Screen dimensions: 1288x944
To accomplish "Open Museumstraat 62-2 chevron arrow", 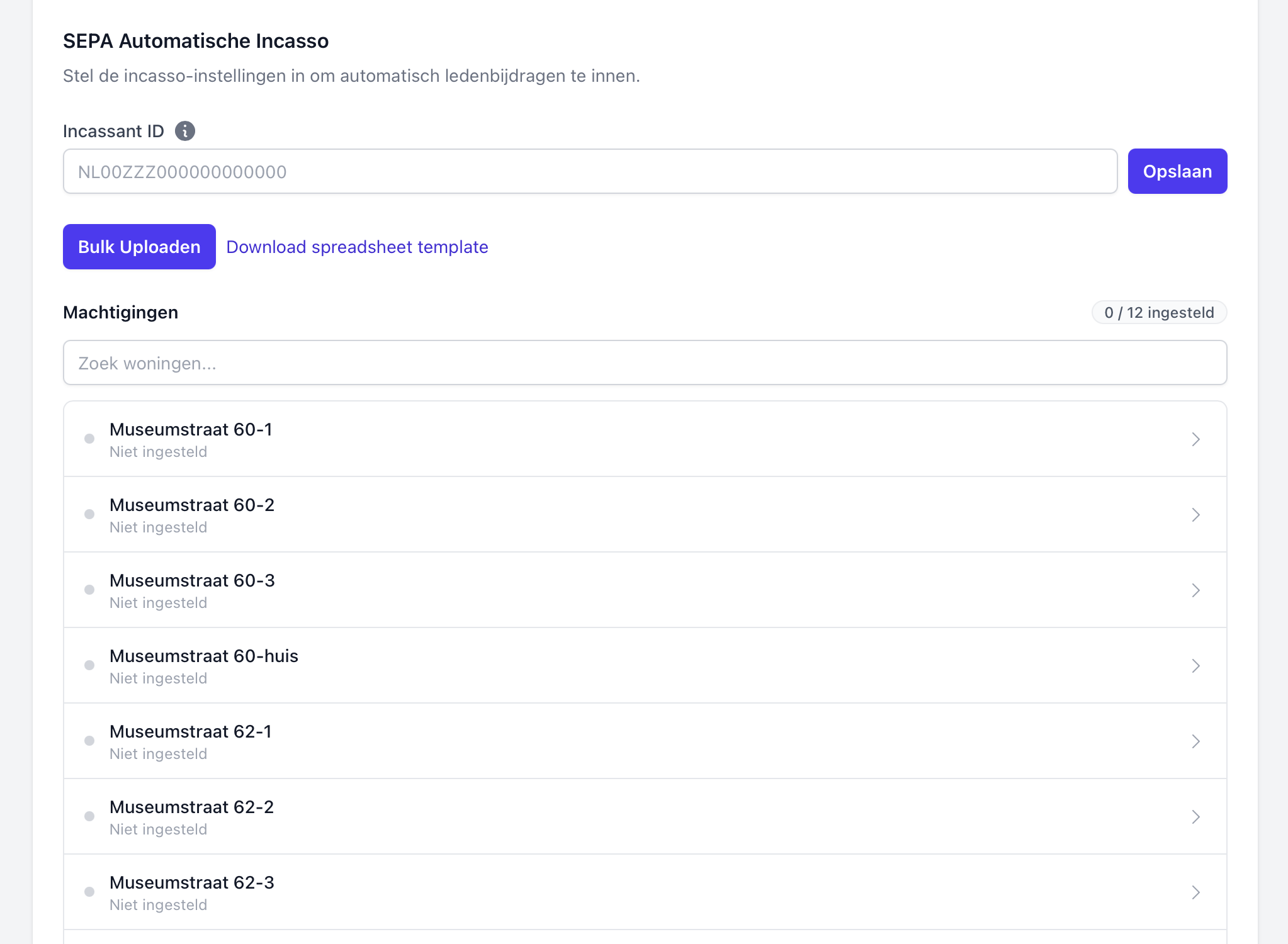I will click(1195, 817).
